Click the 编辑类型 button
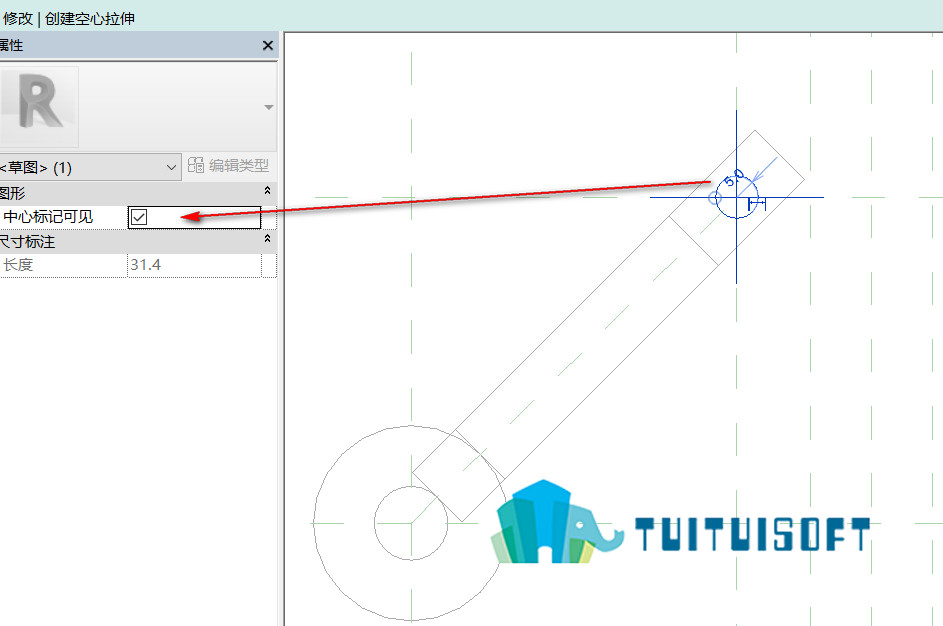This screenshot has height=626, width=943. (229, 165)
